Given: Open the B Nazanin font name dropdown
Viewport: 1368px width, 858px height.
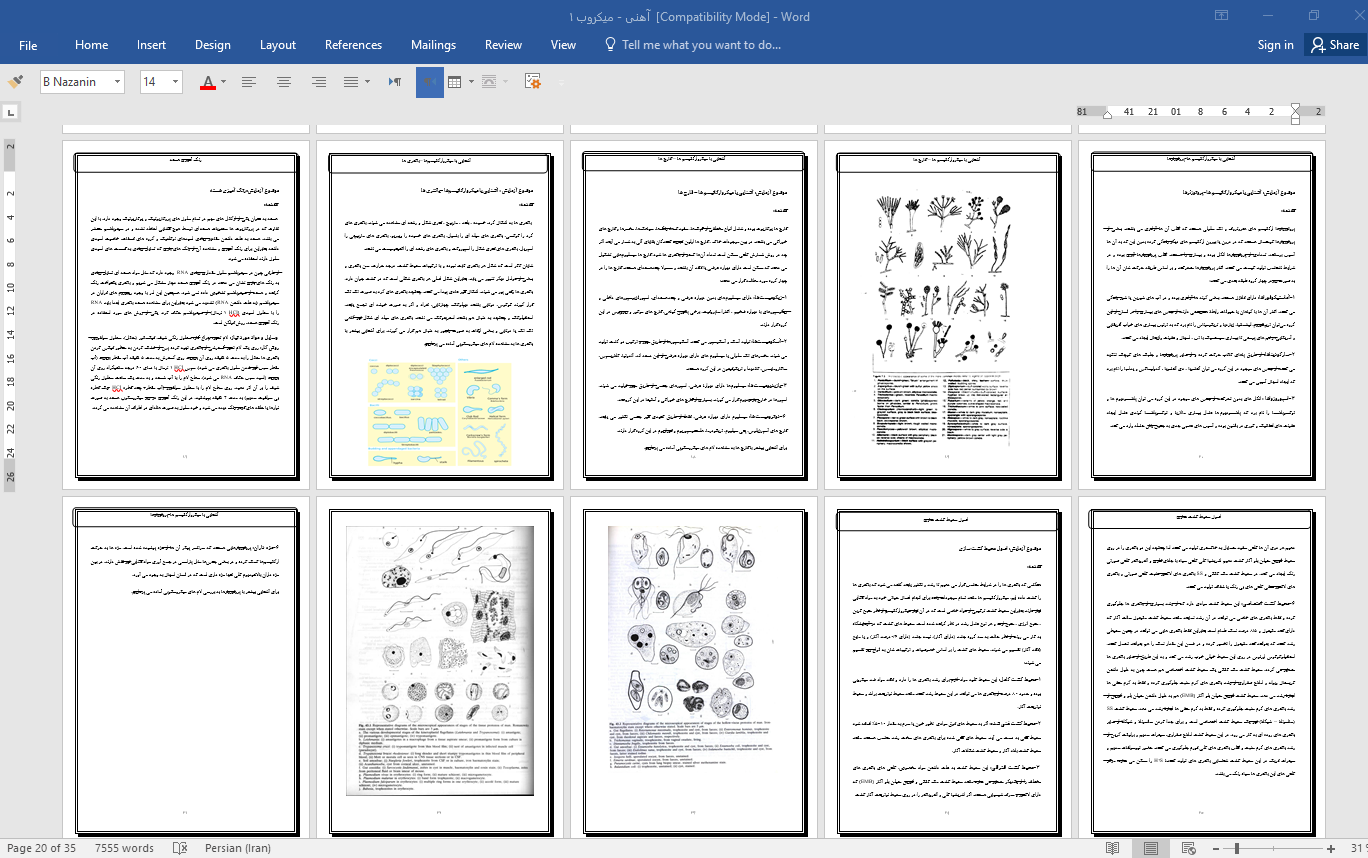Looking at the screenshot, I should tap(118, 82).
